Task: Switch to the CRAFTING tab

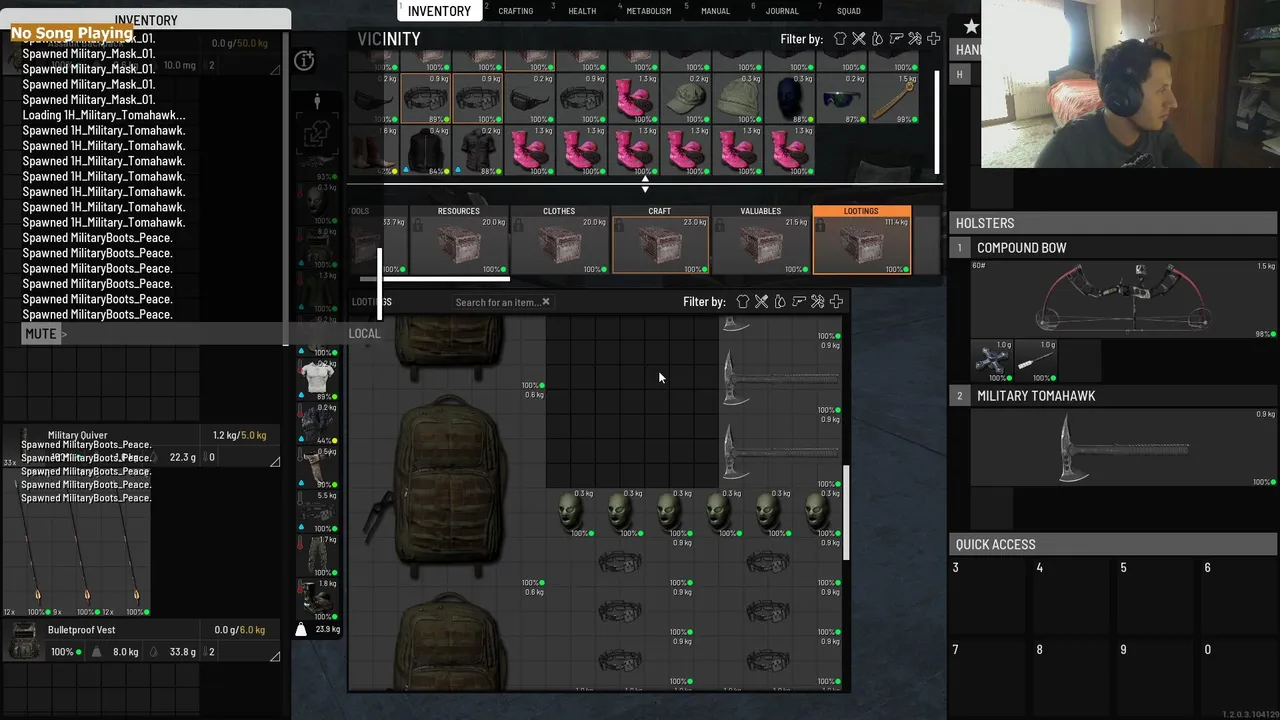Action: (x=516, y=11)
